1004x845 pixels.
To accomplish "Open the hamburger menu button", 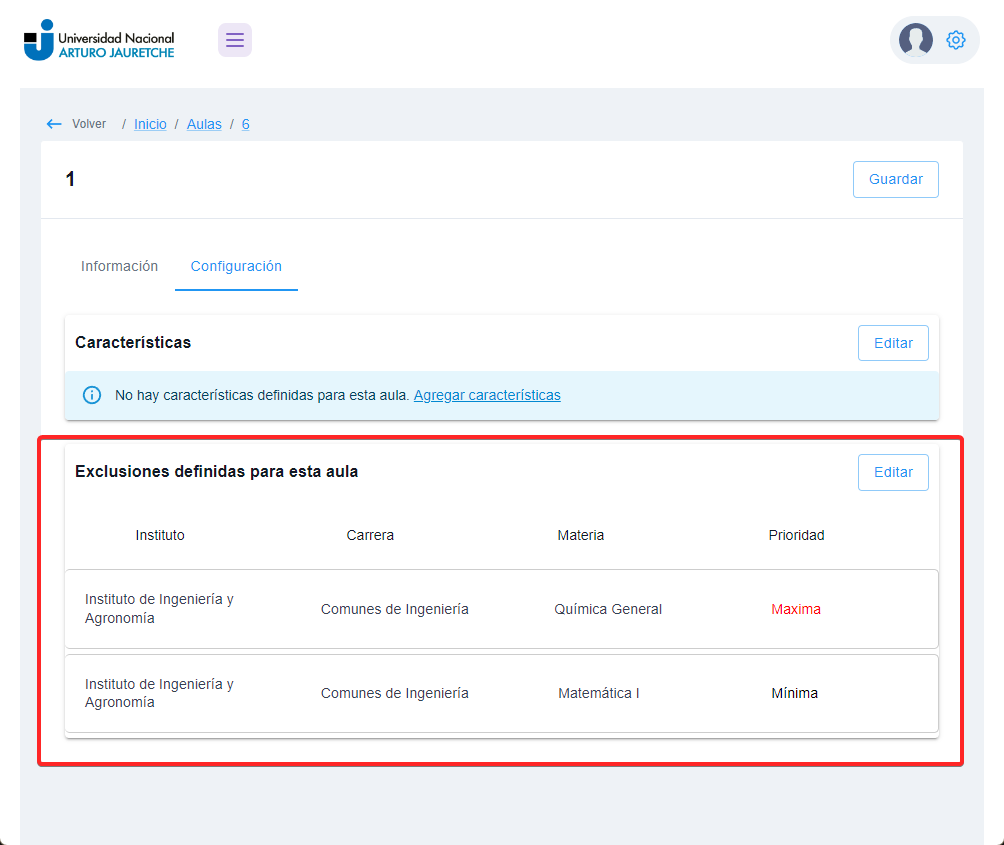I will pos(234,40).
